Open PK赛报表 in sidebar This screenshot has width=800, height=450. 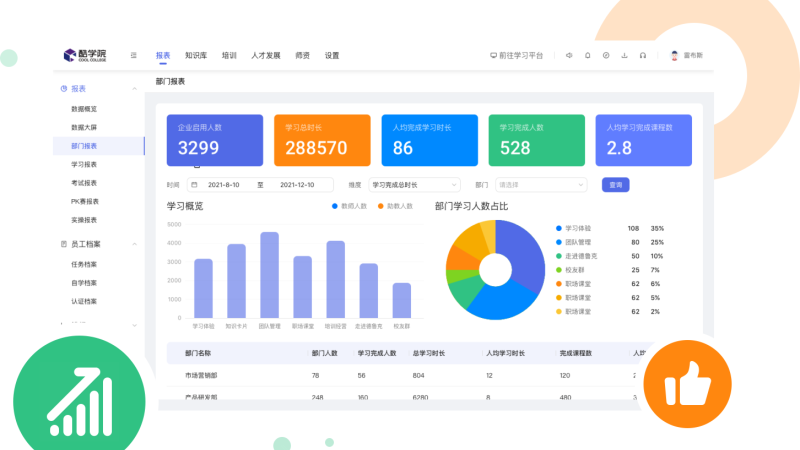[85, 202]
